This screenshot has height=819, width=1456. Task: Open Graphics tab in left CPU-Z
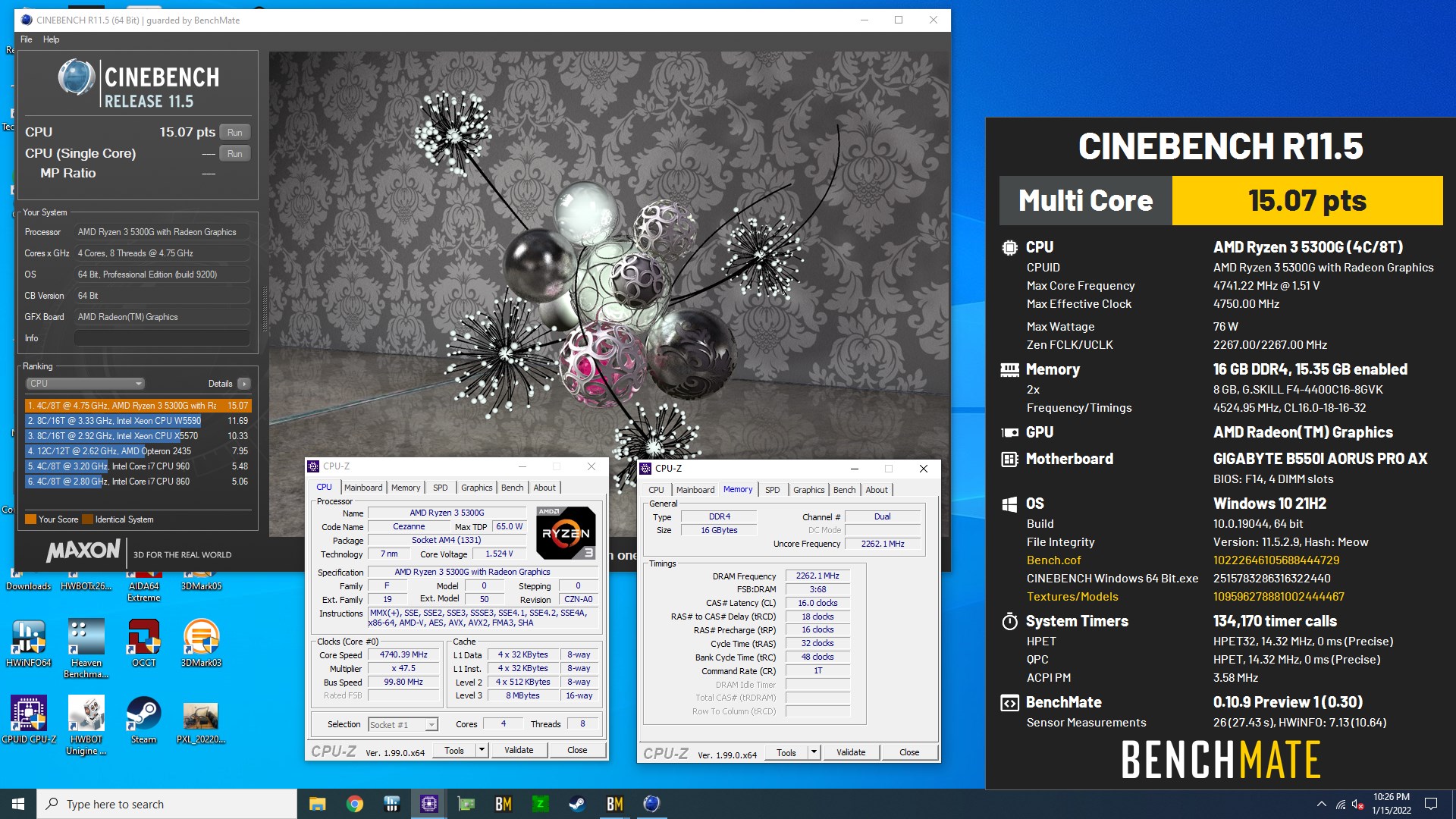[x=477, y=488]
